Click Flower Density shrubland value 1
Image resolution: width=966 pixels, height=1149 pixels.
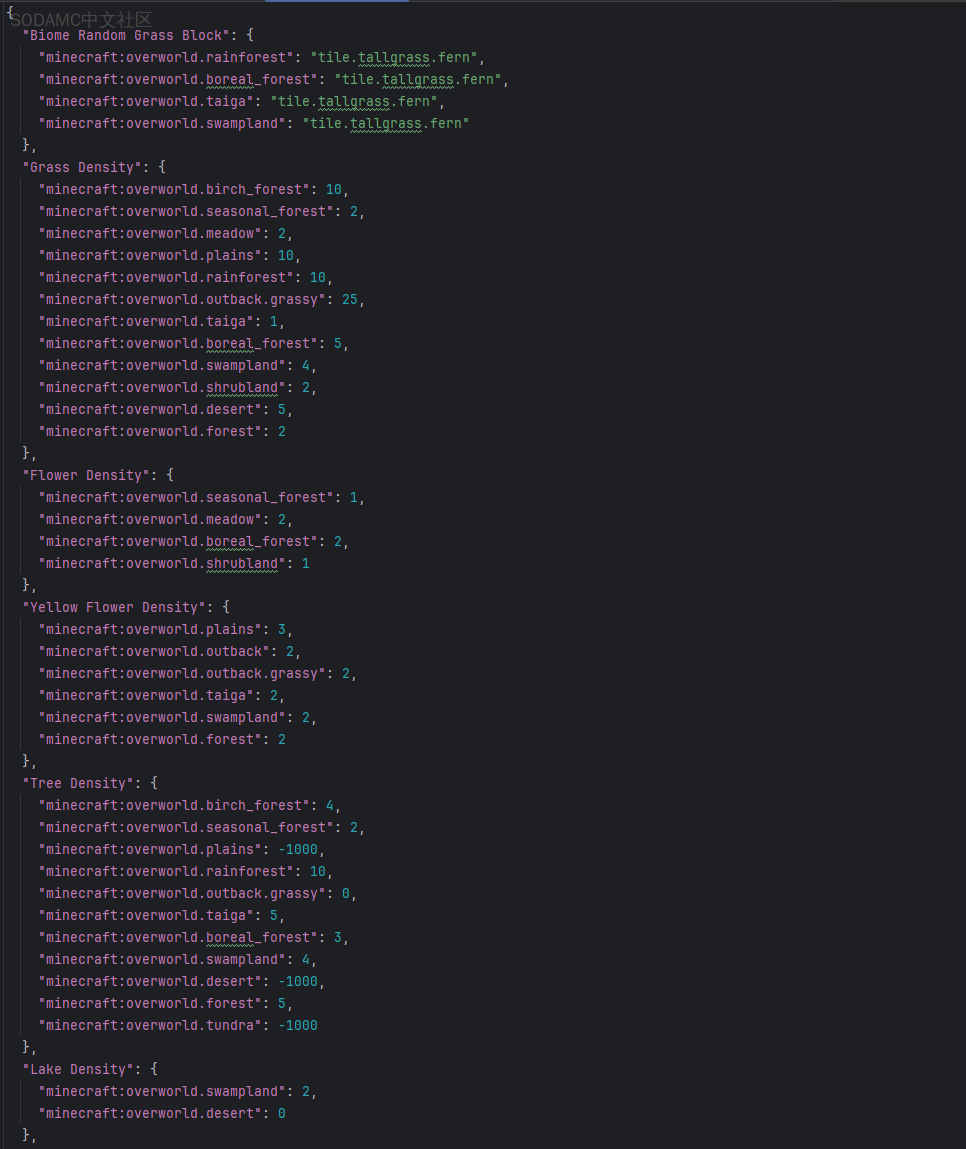coord(306,563)
